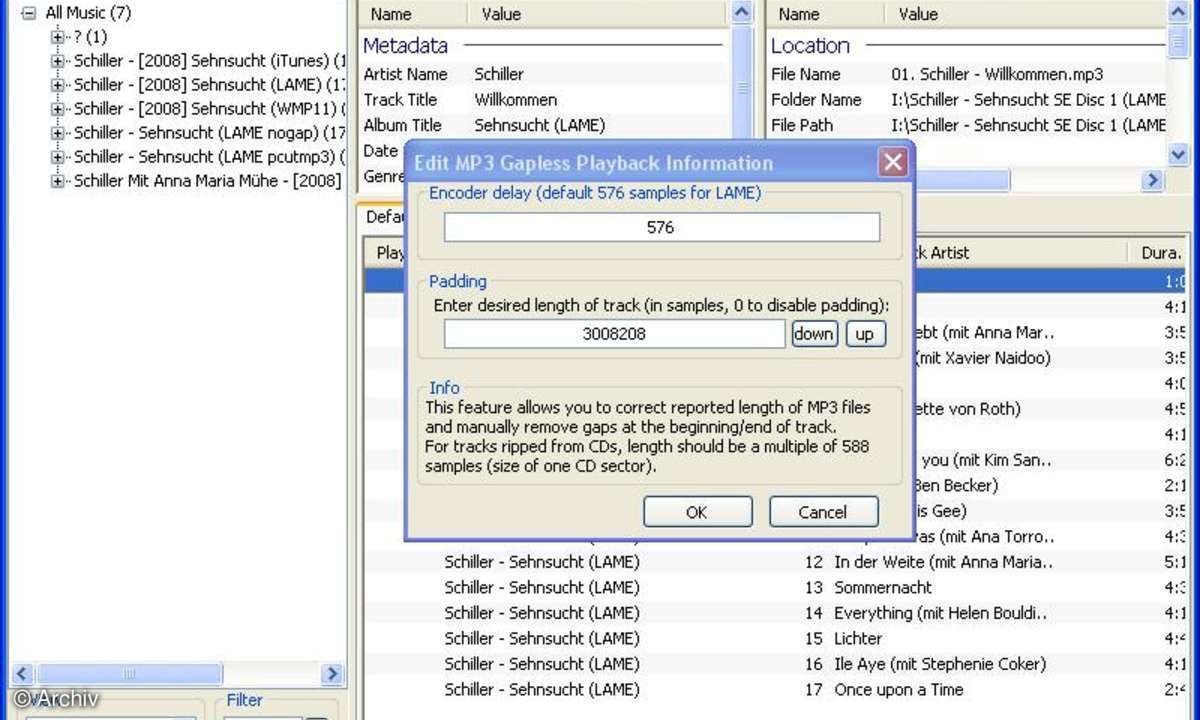Expand Schiller Mit Anna Maria Mühe node
Image resolution: width=1200 pixels, height=720 pixels.
pos(57,181)
